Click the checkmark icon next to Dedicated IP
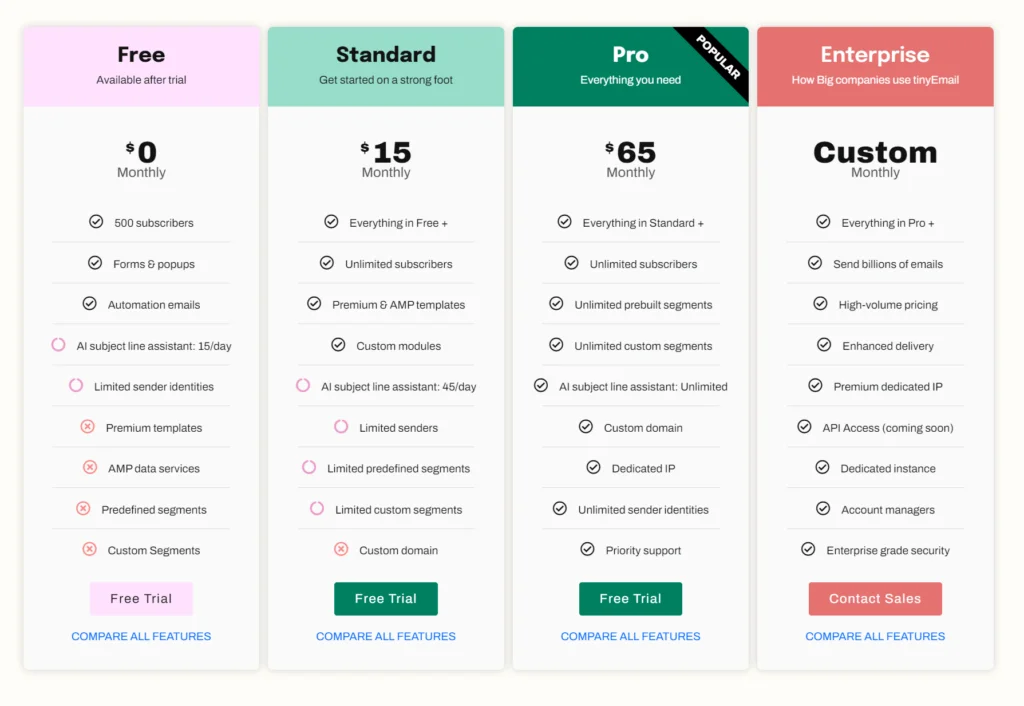The height and width of the screenshot is (706, 1024). pos(592,468)
